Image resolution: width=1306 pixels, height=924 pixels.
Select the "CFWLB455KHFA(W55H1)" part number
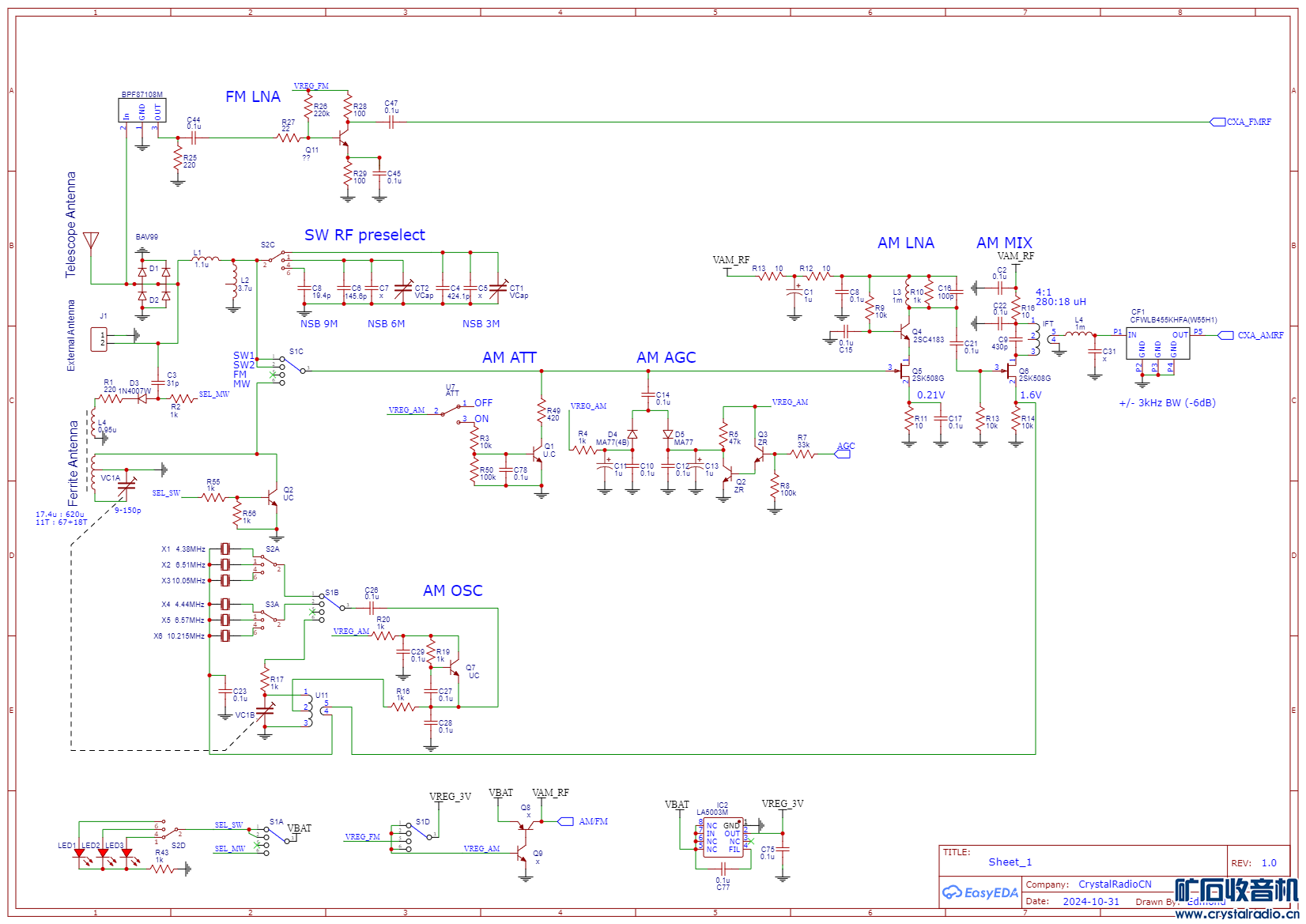(1173, 319)
